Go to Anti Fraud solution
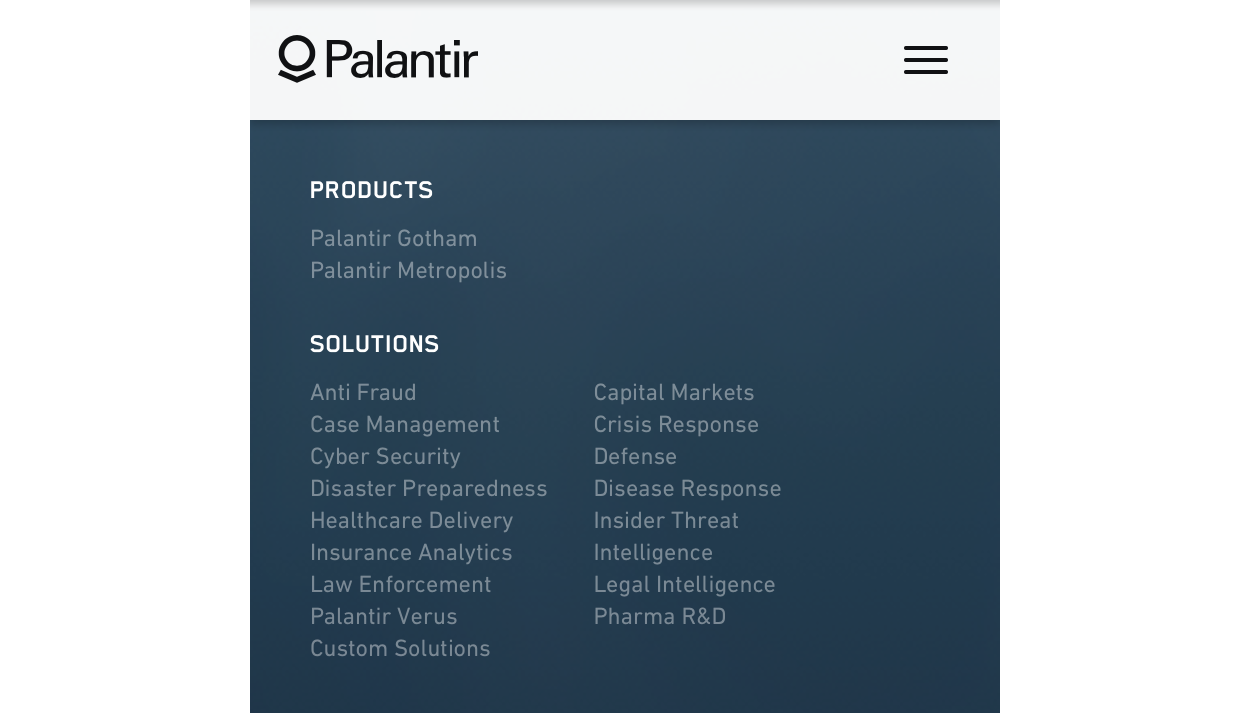The width and height of the screenshot is (1250, 713). (363, 393)
